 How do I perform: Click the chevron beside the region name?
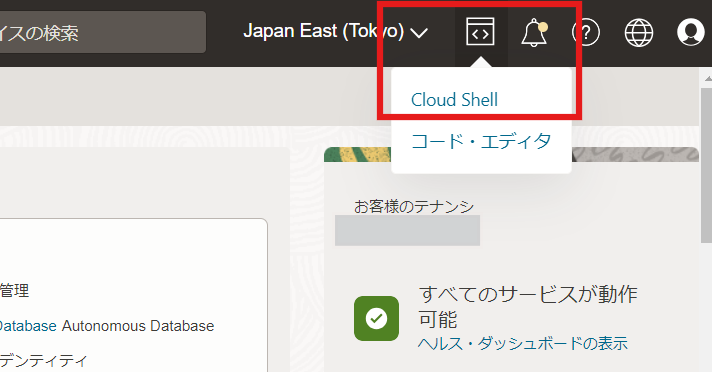pos(419,33)
